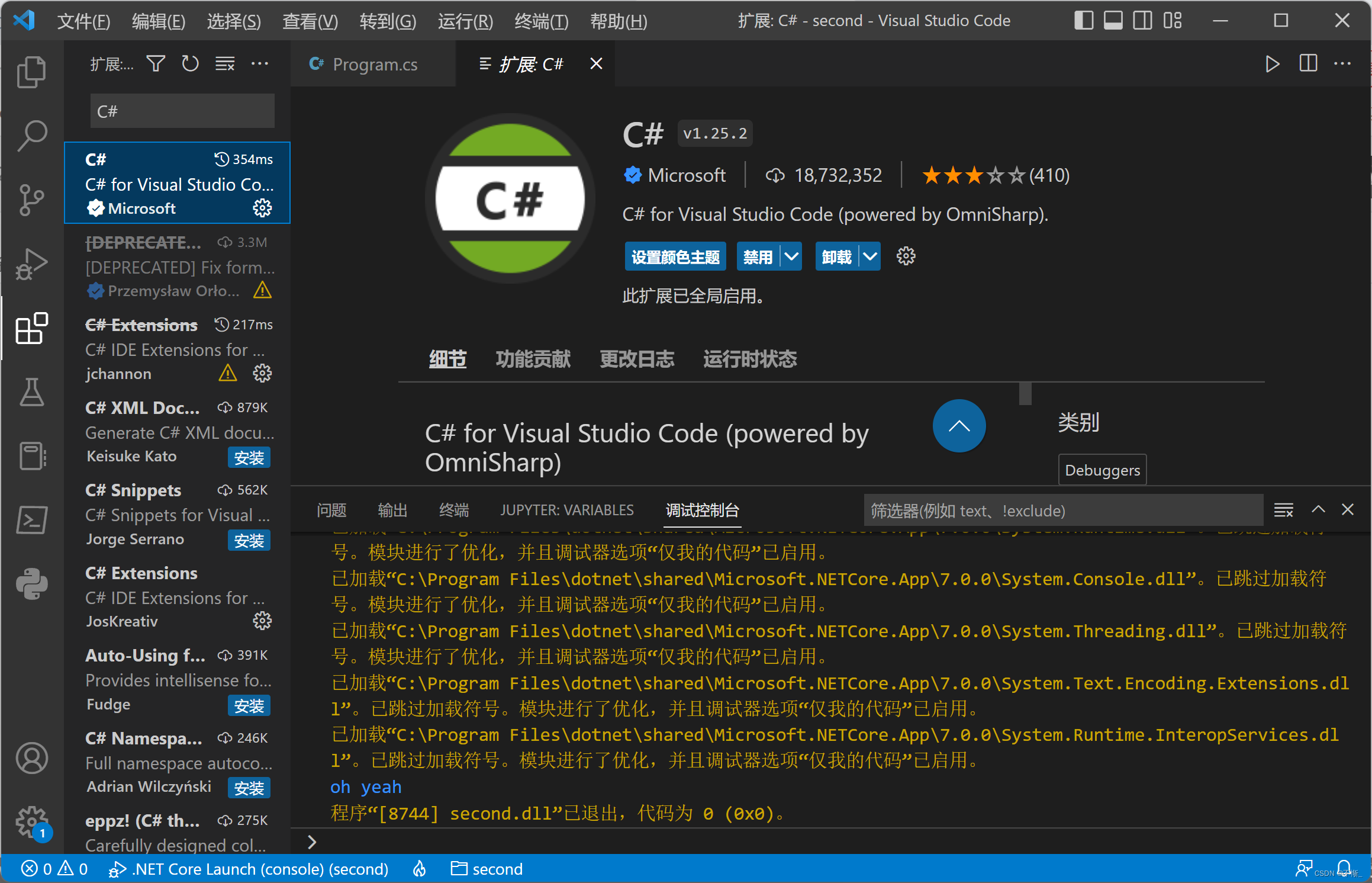Open the 查看(V) menu
Viewport: 1372px width, 883px height.
[x=310, y=21]
